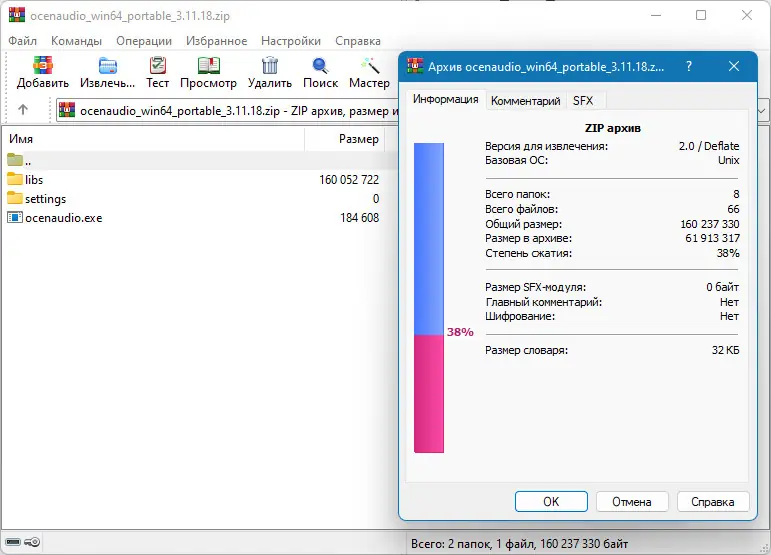This screenshot has width=771, height=555.
Task: Sort by the Имя column header
Action: [153, 139]
